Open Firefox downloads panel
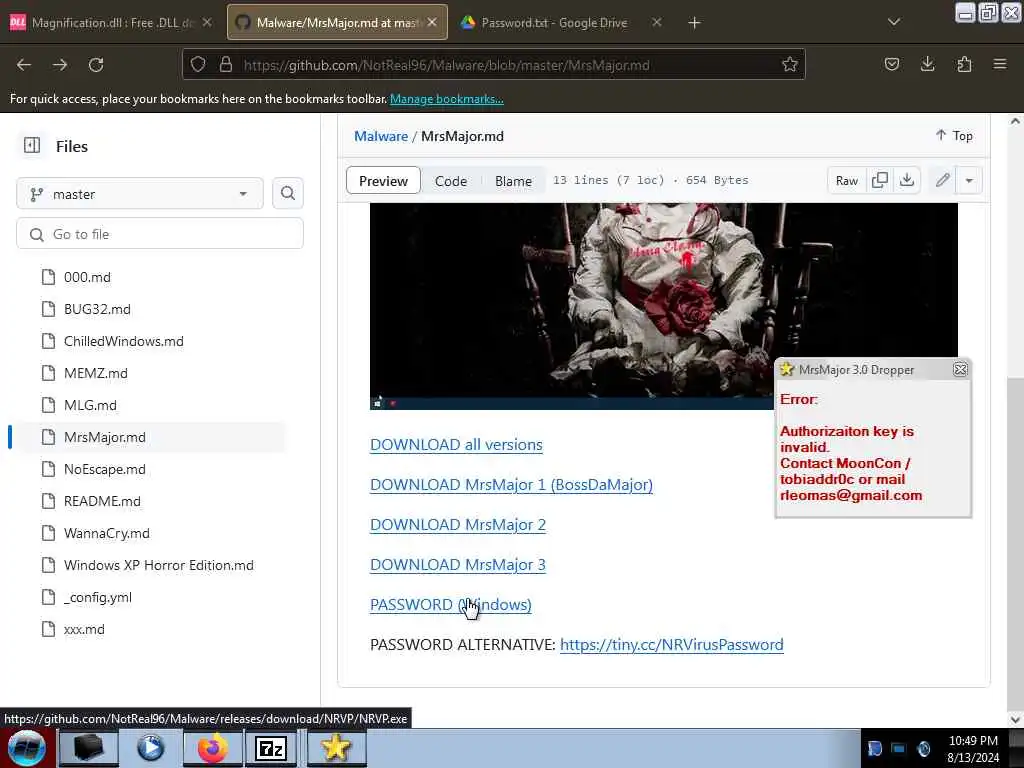This screenshot has width=1024, height=768. 927,64
